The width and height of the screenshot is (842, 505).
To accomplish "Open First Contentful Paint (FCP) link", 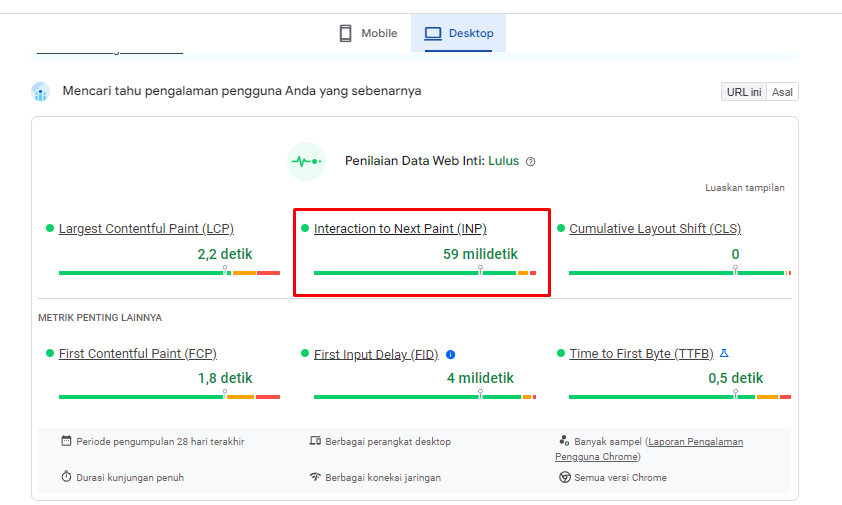I will (x=138, y=354).
